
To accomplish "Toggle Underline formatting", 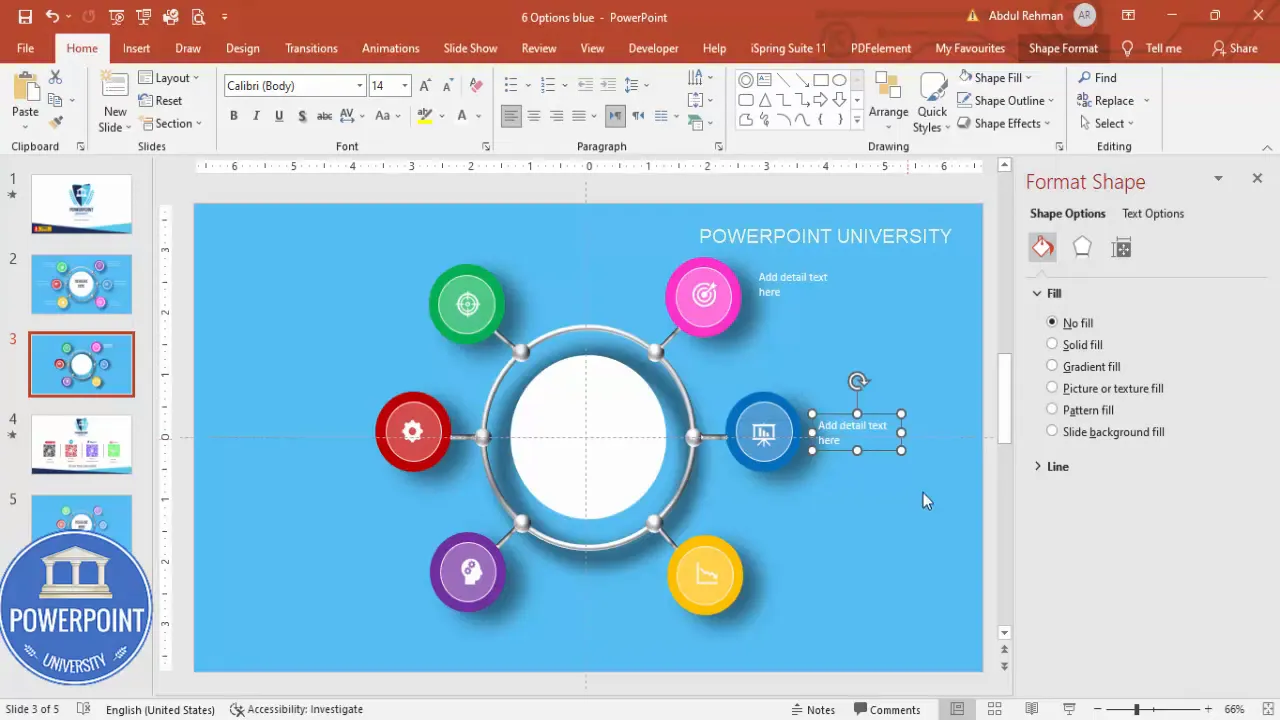I will [278, 116].
